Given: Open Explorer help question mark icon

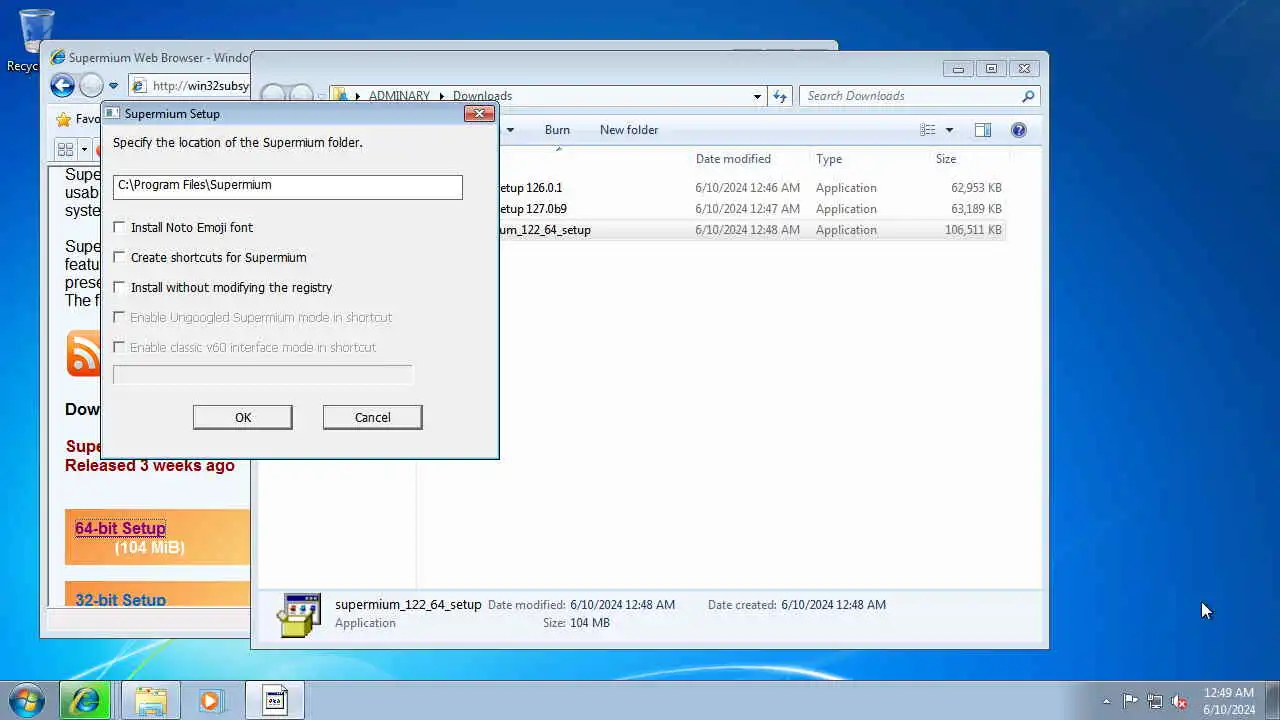Looking at the screenshot, I should pos(1019,130).
